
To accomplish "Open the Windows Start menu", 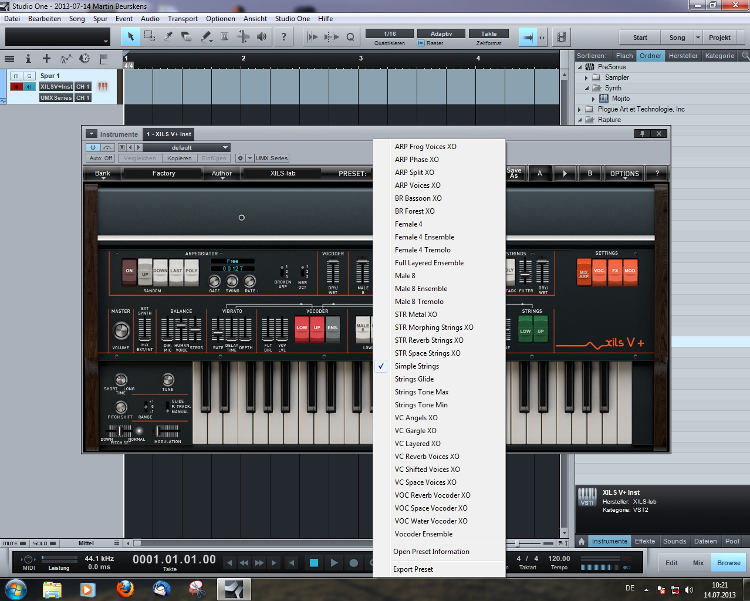I will (15, 589).
